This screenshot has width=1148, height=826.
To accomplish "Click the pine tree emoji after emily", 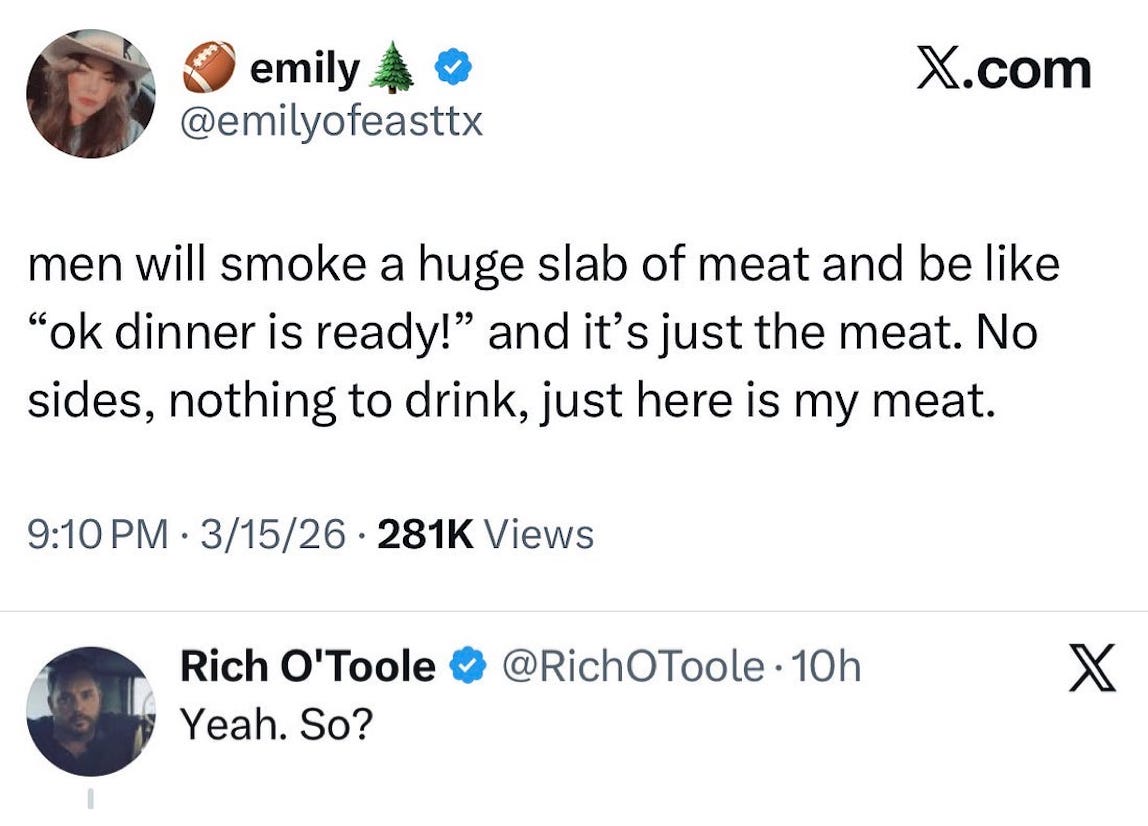I will coord(393,70).
